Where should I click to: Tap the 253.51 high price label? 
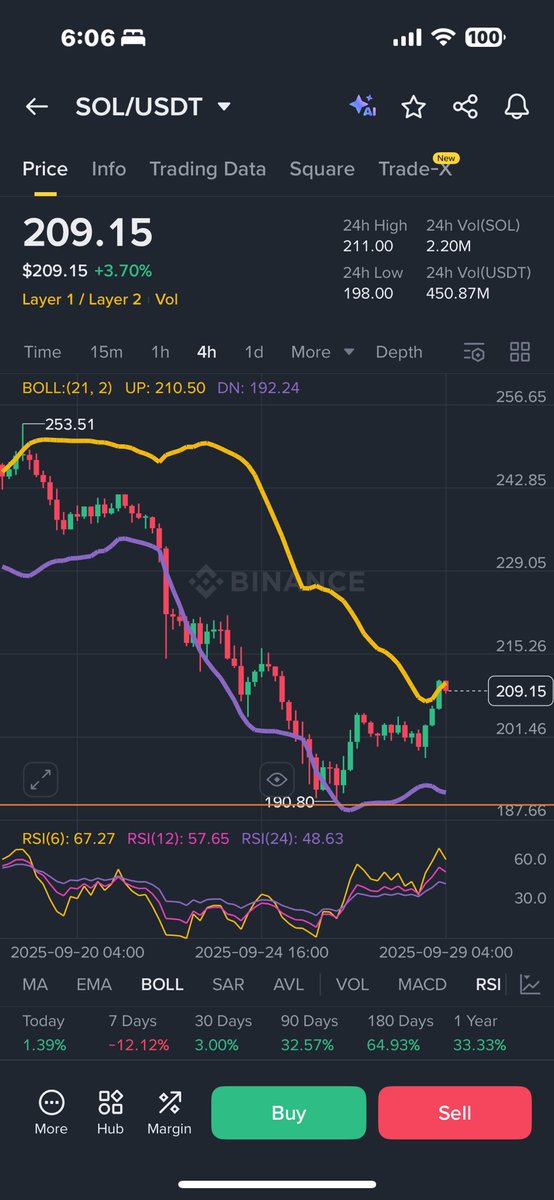point(70,424)
